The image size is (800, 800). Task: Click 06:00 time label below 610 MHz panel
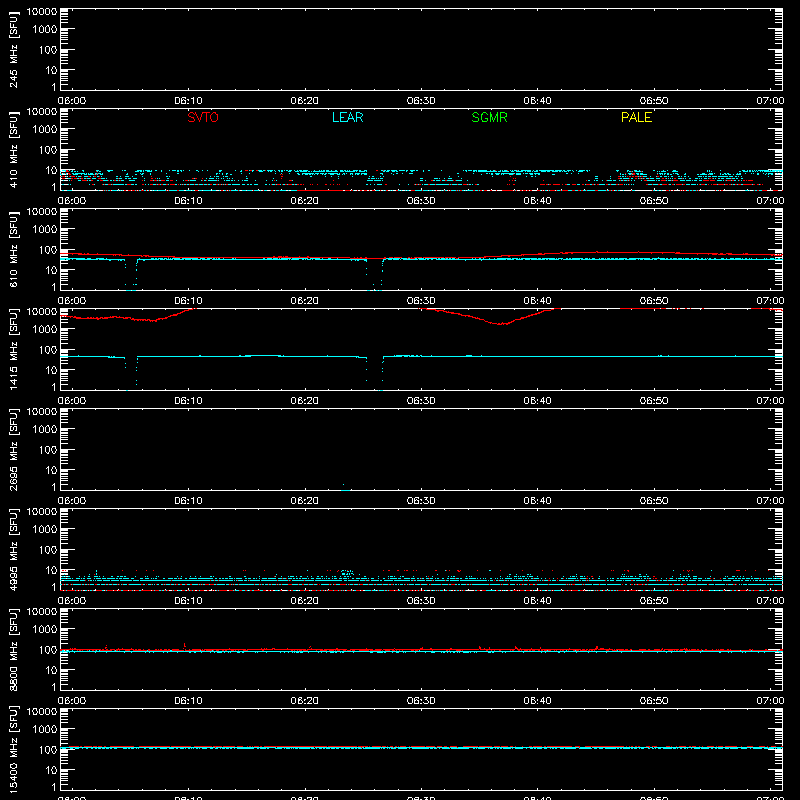pos(72,301)
